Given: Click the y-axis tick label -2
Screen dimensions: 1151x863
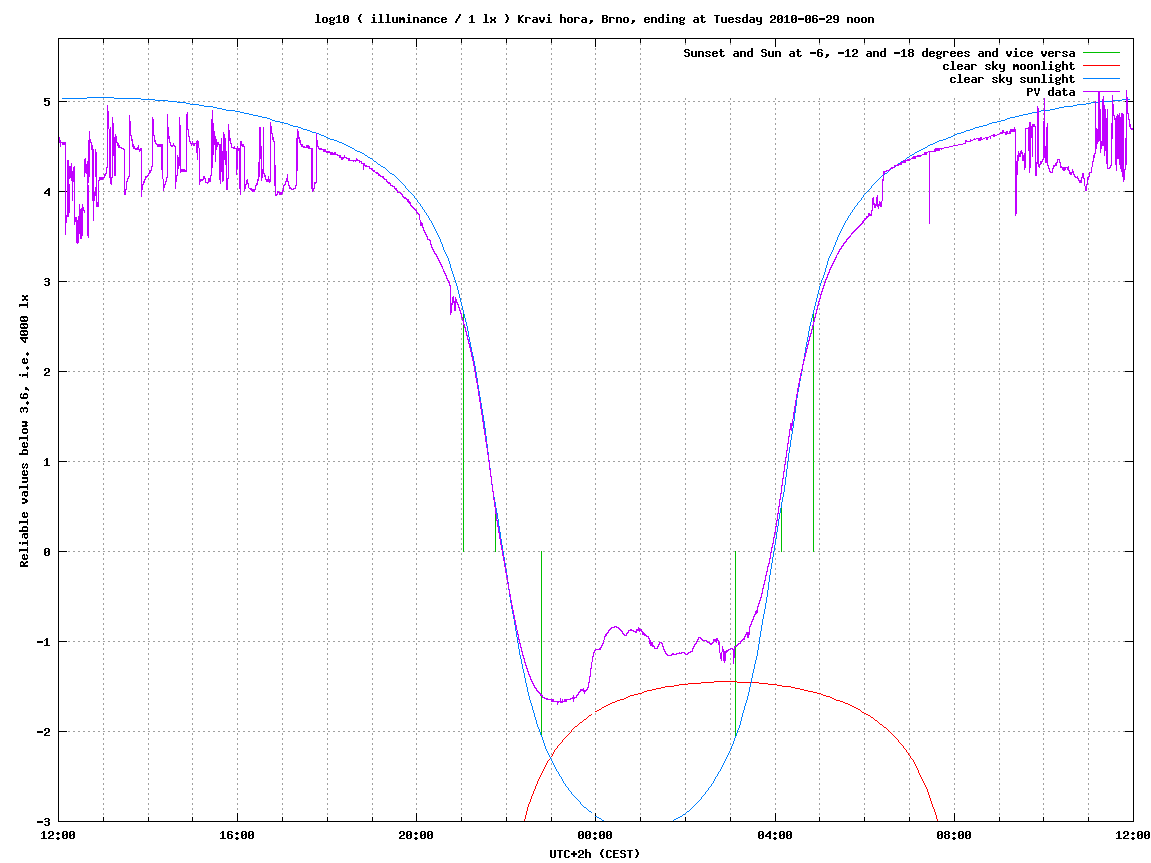Looking at the screenshot, I should pyautogui.click(x=44, y=732).
